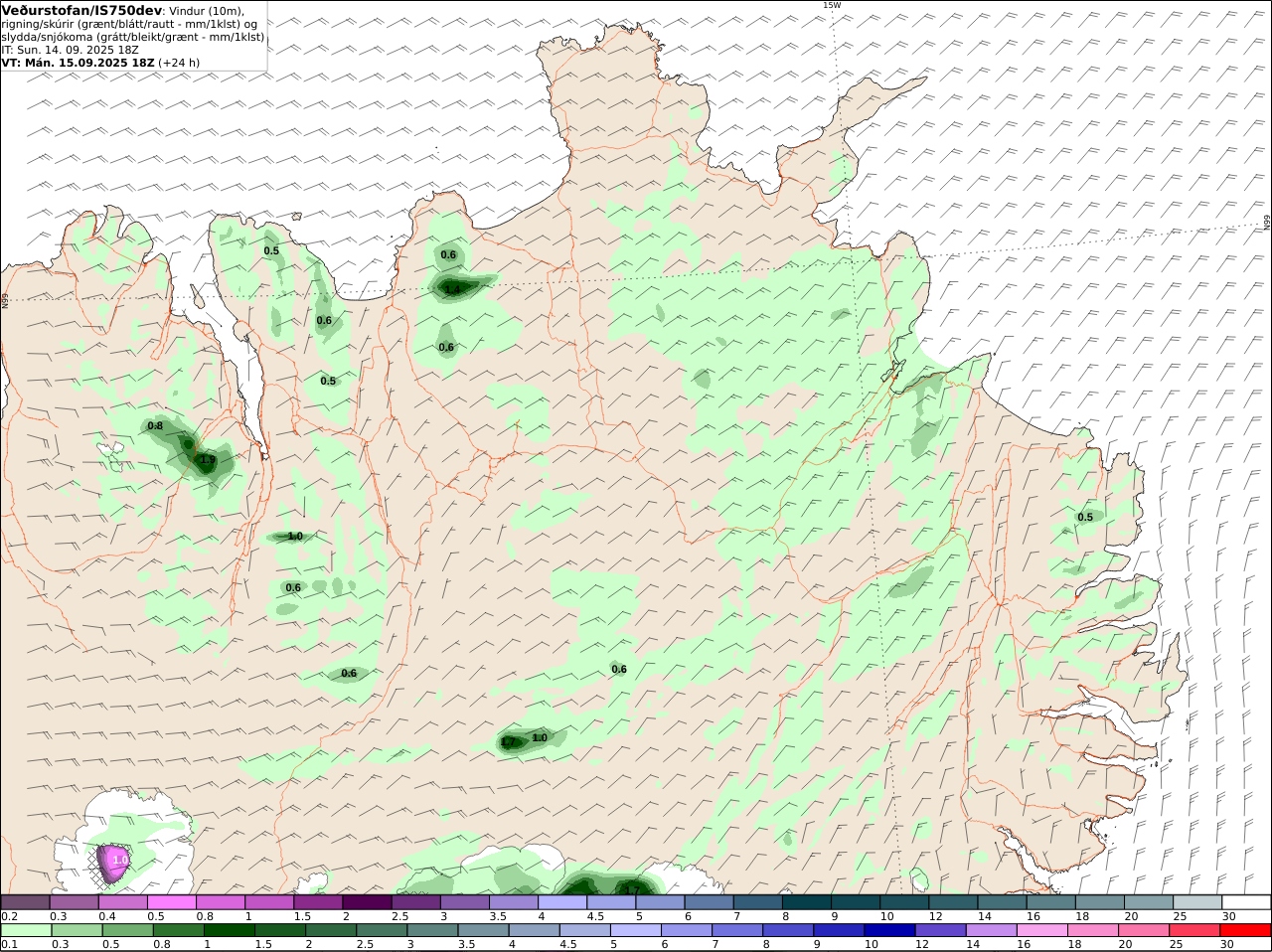Image resolution: width=1272 pixels, height=952 pixels.
Task: Click the pink swatch between 18 and 20 in the bottom legend row
Action: (1095, 930)
